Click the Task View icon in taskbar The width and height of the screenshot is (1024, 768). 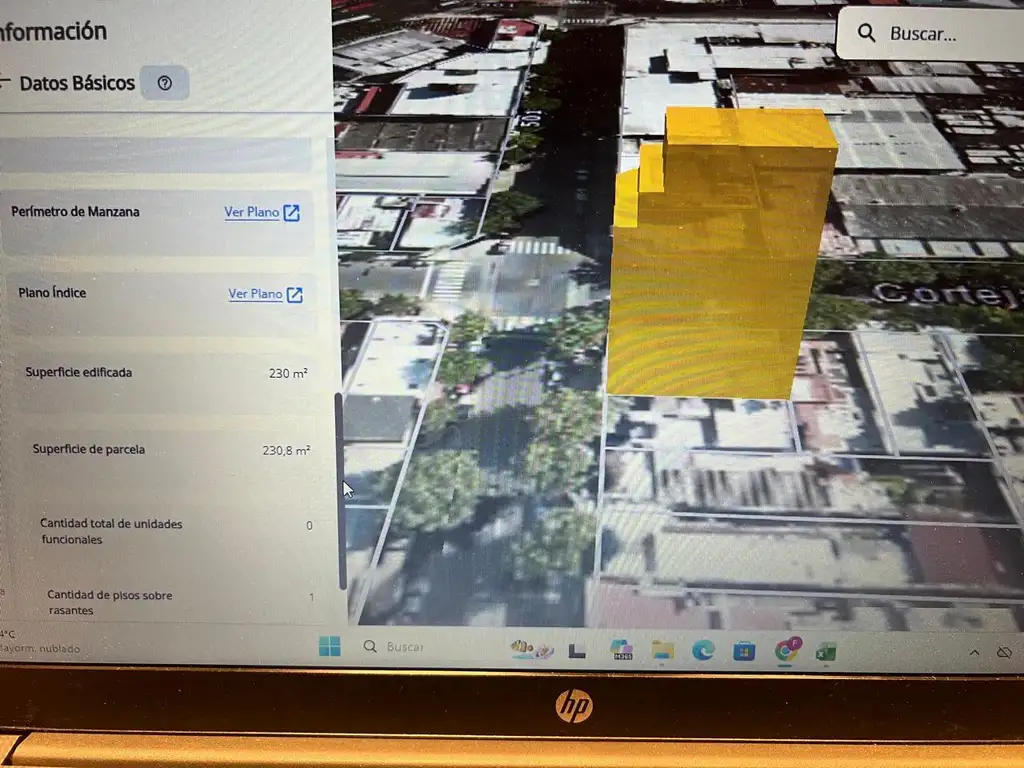[x=577, y=650]
